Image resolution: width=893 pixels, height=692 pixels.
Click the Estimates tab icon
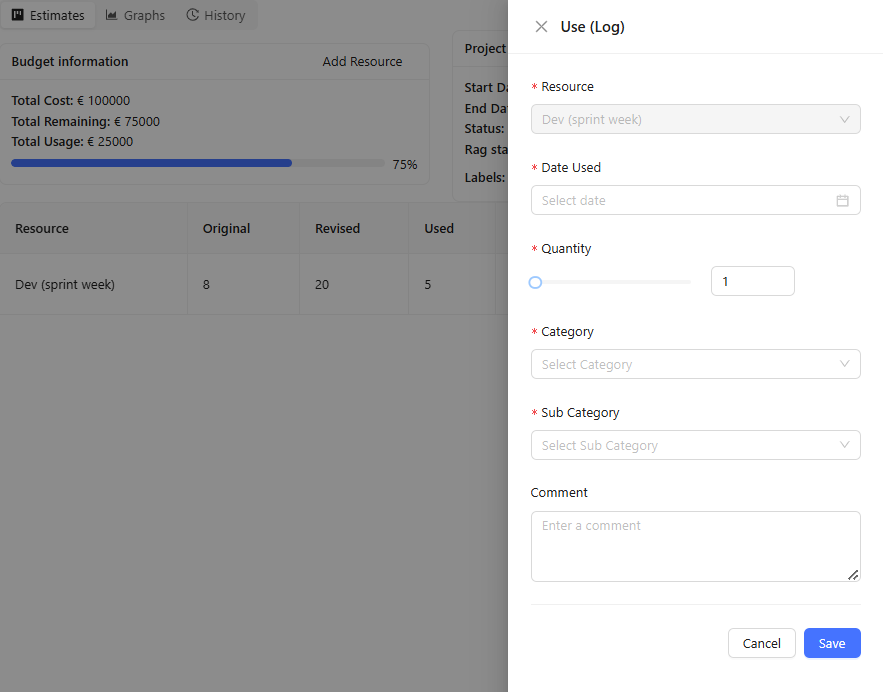(x=18, y=15)
